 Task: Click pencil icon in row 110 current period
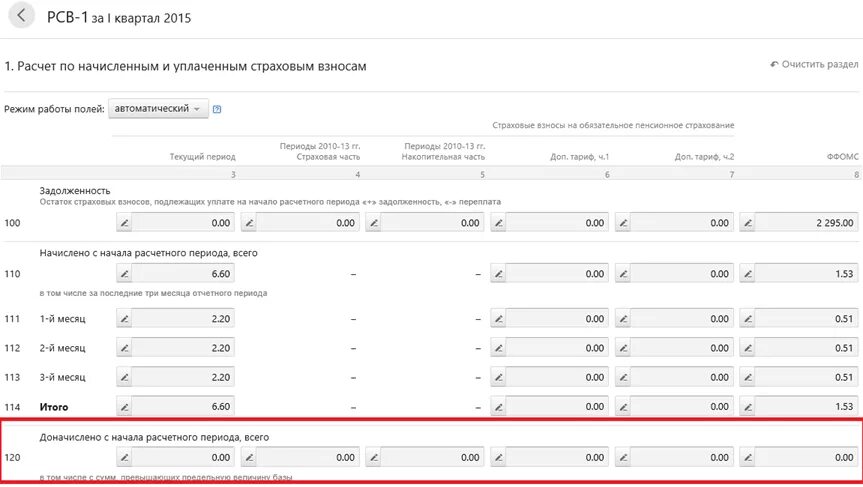(x=125, y=273)
